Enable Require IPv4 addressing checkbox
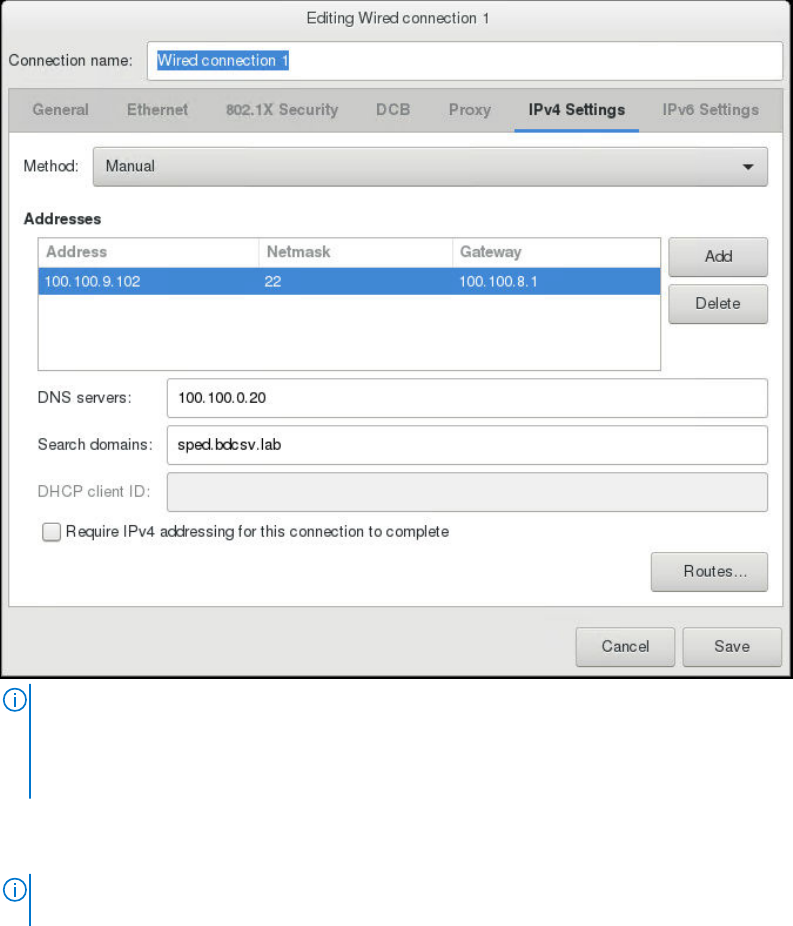This screenshot has height=926, width=793. click(51, 532)
